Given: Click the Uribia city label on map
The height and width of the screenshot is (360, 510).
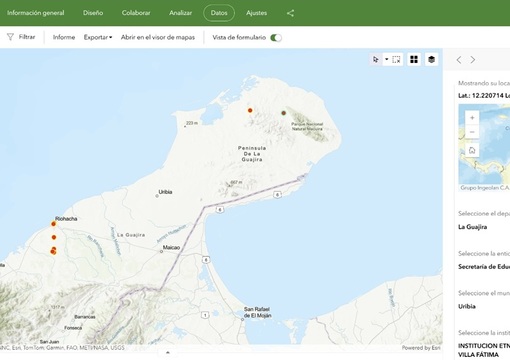Looking at the screenshot, I should coord(165,192).
